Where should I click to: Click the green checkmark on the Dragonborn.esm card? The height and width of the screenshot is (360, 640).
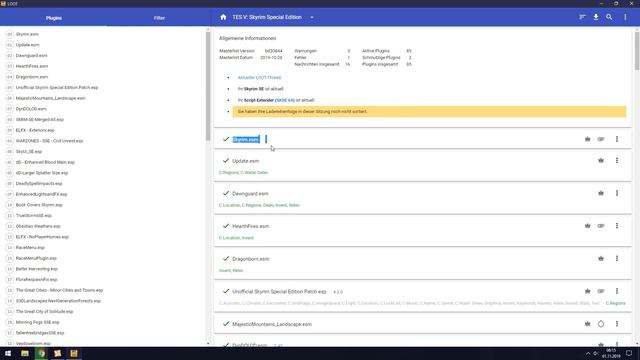226,258
